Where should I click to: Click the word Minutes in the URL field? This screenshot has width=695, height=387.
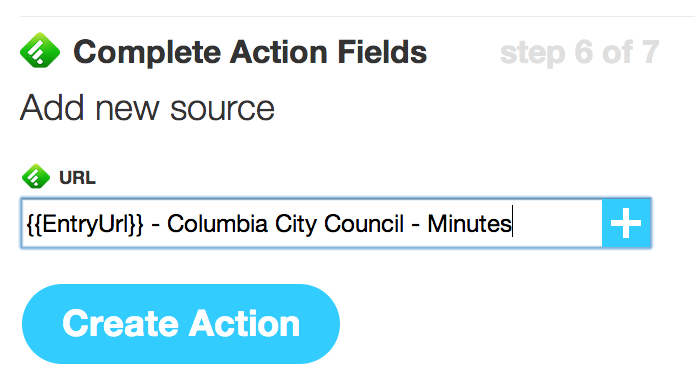[469, 223]
